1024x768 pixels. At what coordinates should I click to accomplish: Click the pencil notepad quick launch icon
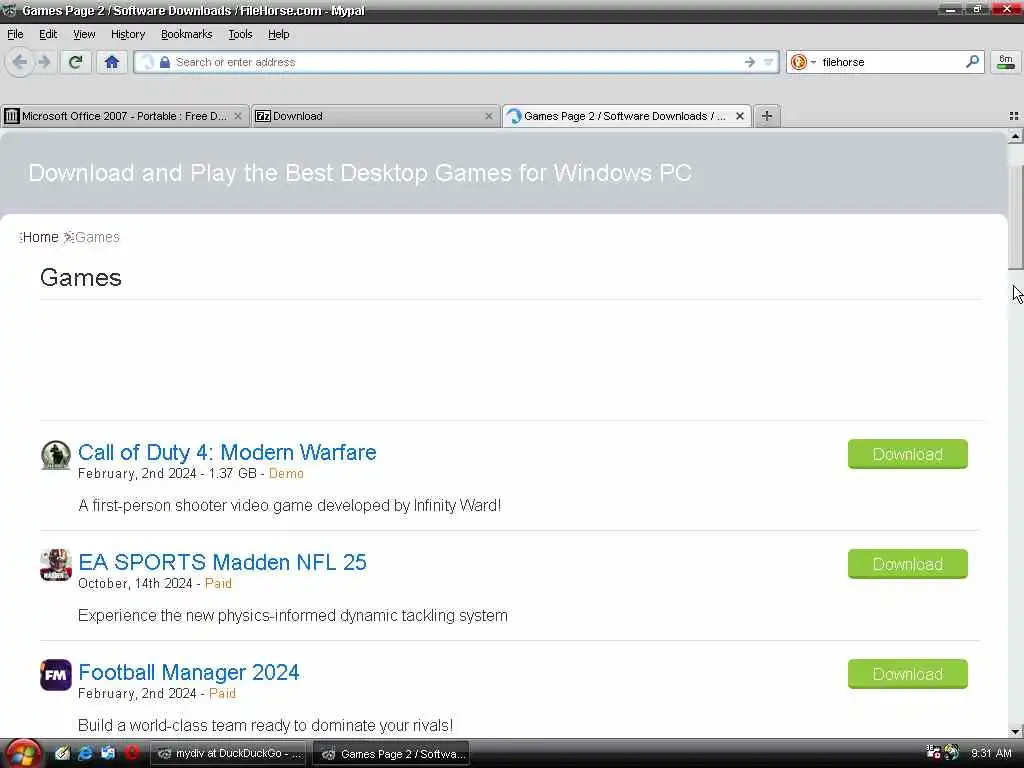(62, 754)
